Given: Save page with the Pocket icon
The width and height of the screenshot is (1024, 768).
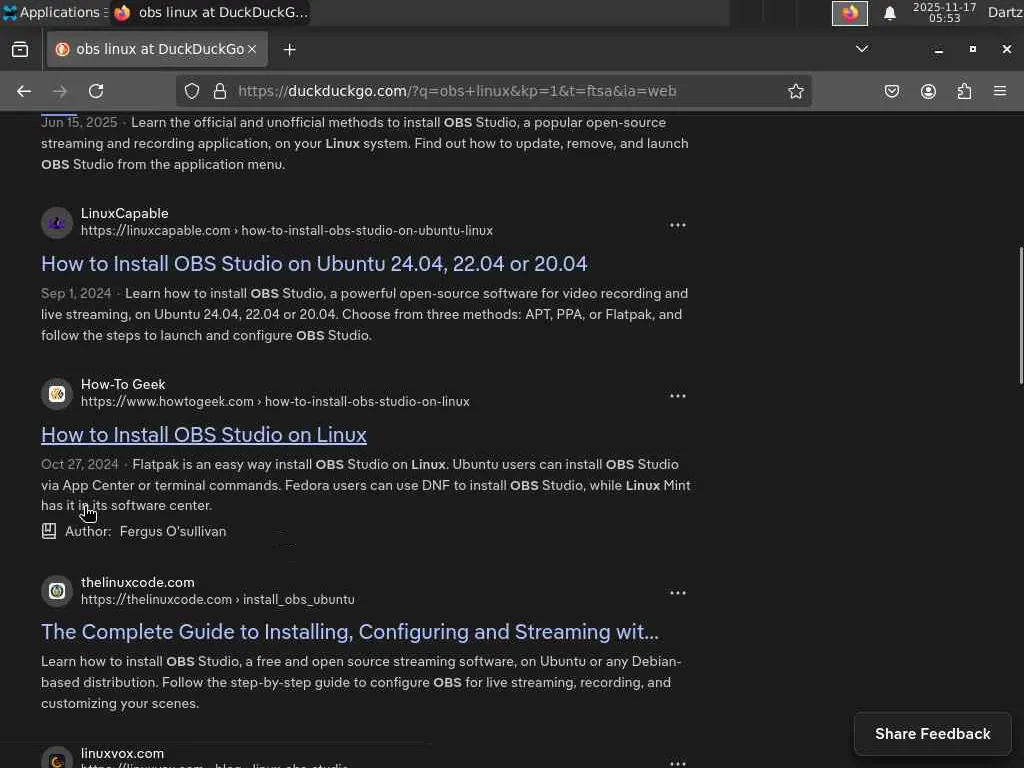Looking at the screenshot, I should 892,91.
